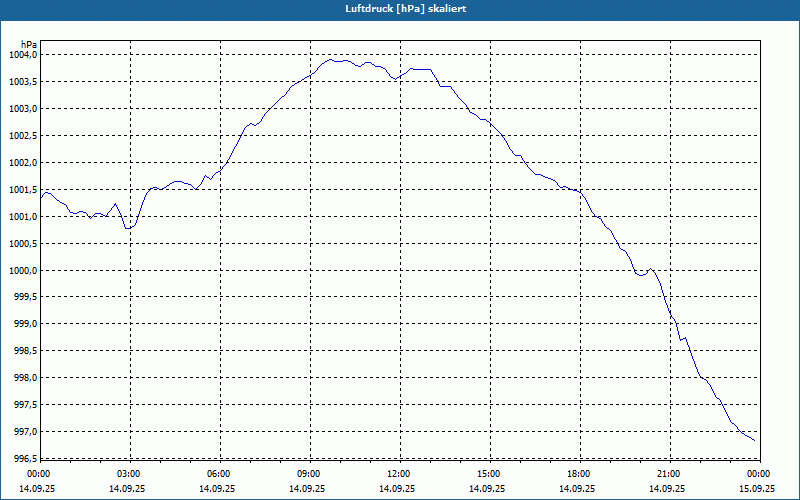Select the 06:00 time label
The width and height of the screenshot is (800, 500).
pyautogui.click(x=219, y=474)
